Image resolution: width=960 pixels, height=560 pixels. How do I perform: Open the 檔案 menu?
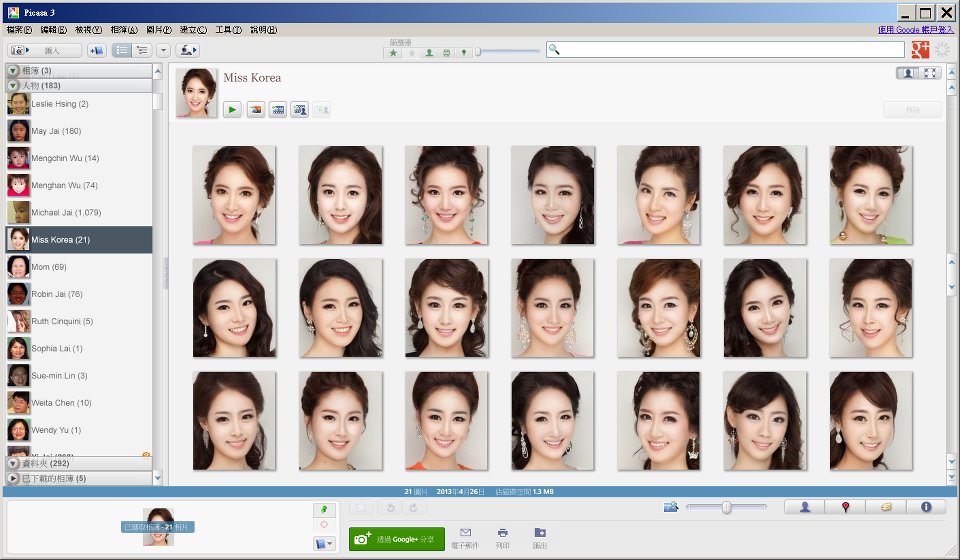[19, 30]
